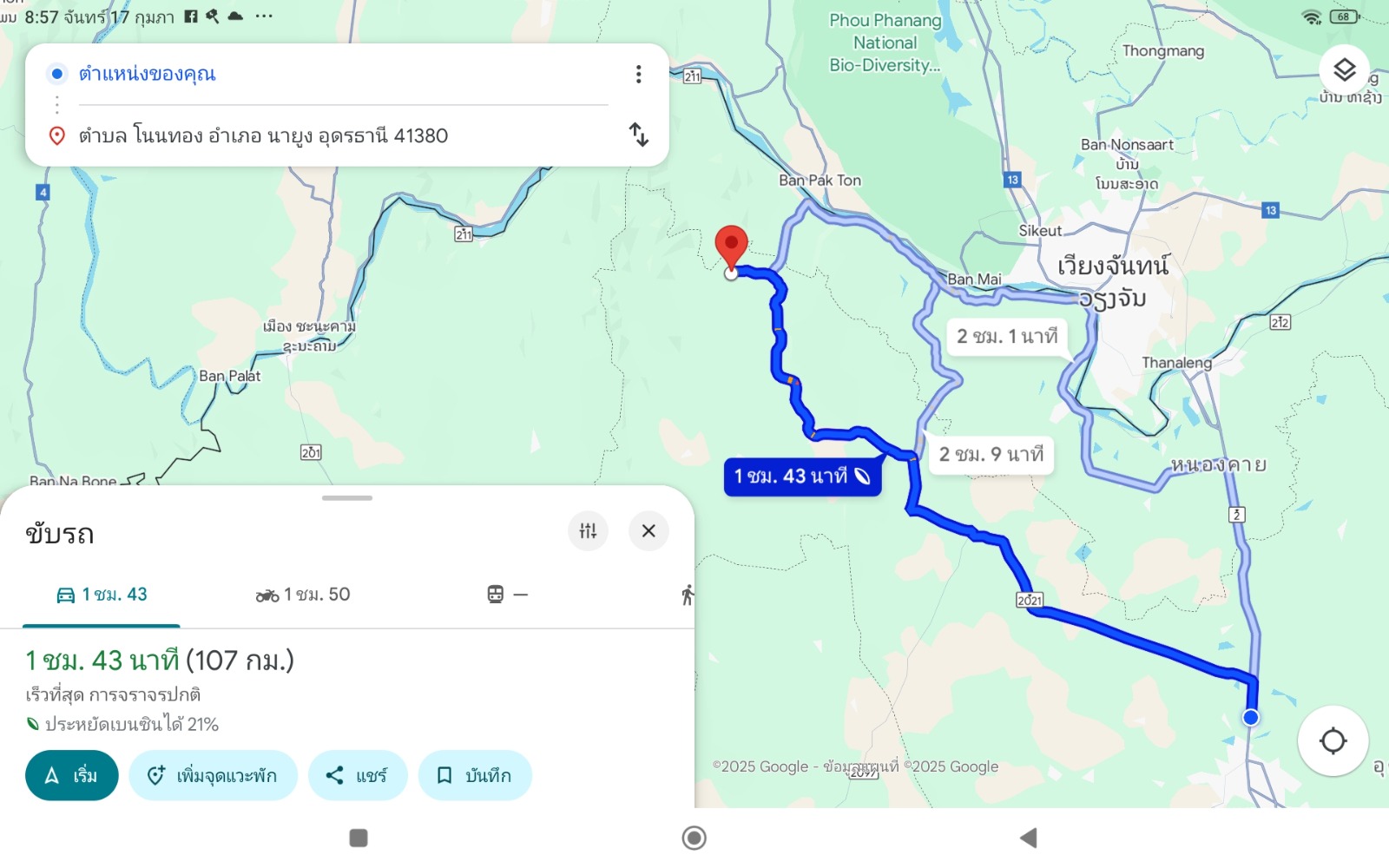Choose the alternate 2 ชม. 1 นาที route
This screenshot has height=868, width=1389.
point(1007,336)
